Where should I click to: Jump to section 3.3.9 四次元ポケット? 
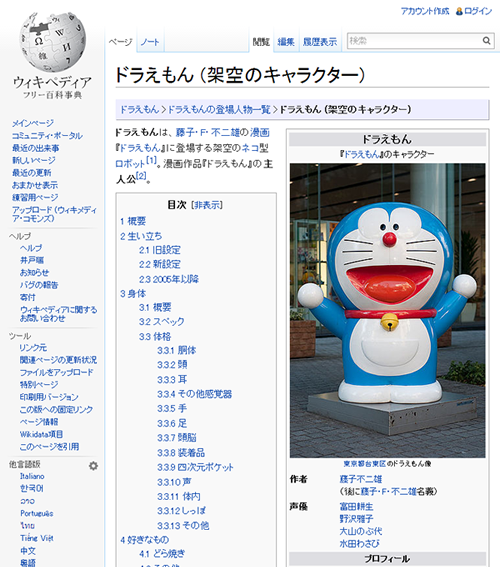click(x=195, y=467)
